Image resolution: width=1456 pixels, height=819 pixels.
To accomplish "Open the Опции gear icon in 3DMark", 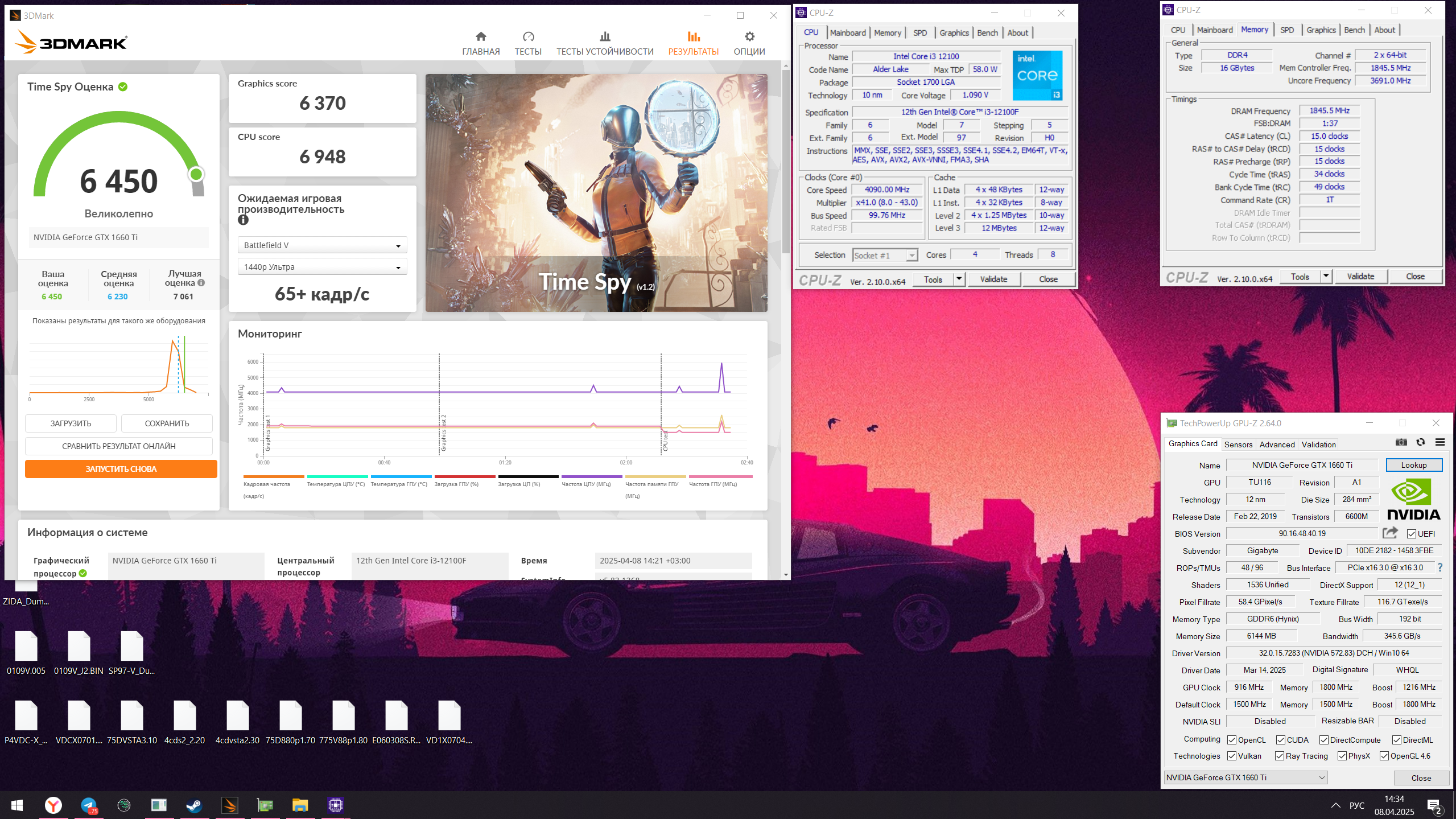I will [x=749, y=36].
